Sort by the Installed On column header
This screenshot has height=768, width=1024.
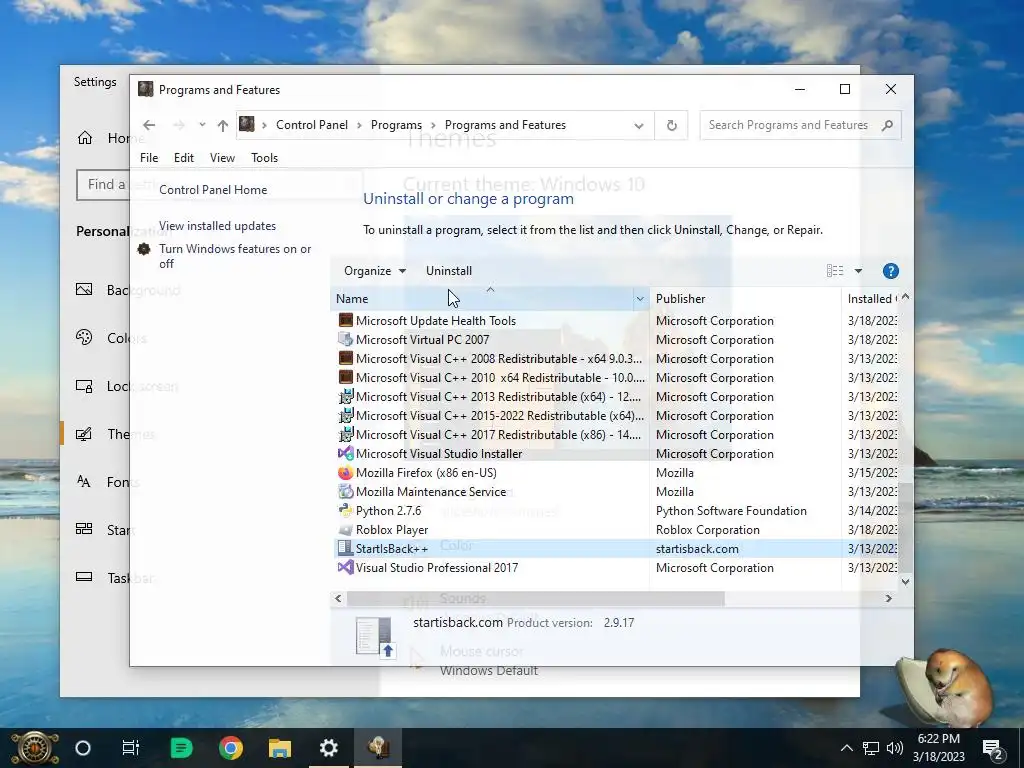(871, 299)
